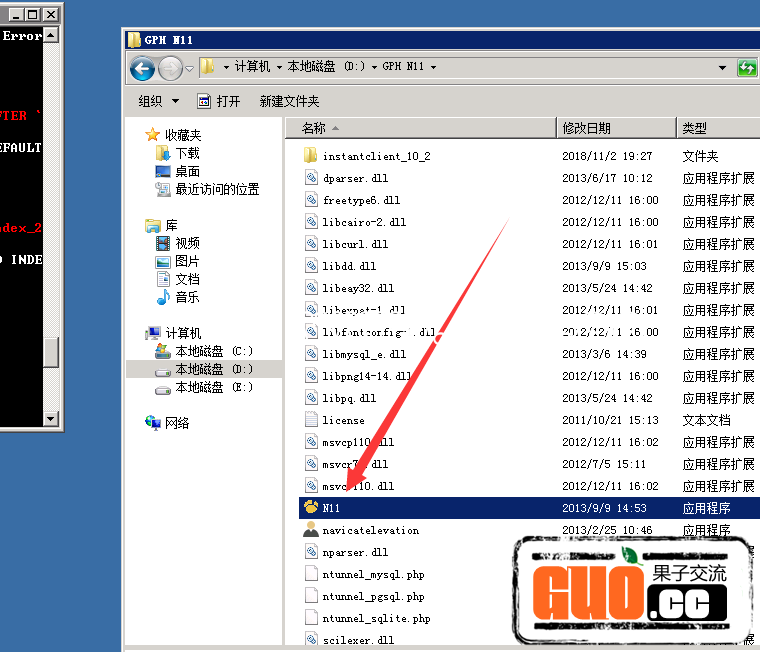Select 下载 under favorites
760x652 pixels.
point(187,153)
